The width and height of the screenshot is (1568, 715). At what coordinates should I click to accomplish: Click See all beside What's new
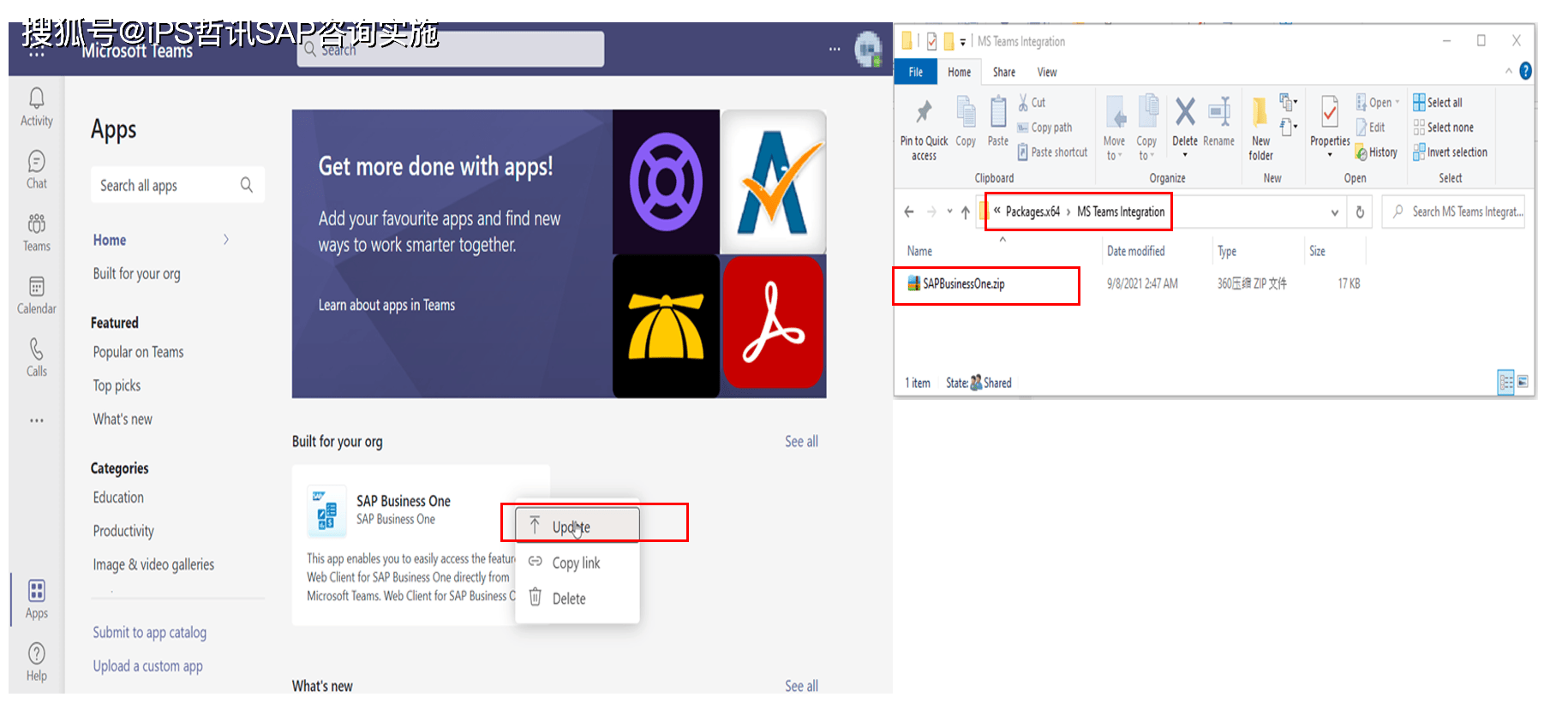(x=801, y=686)
